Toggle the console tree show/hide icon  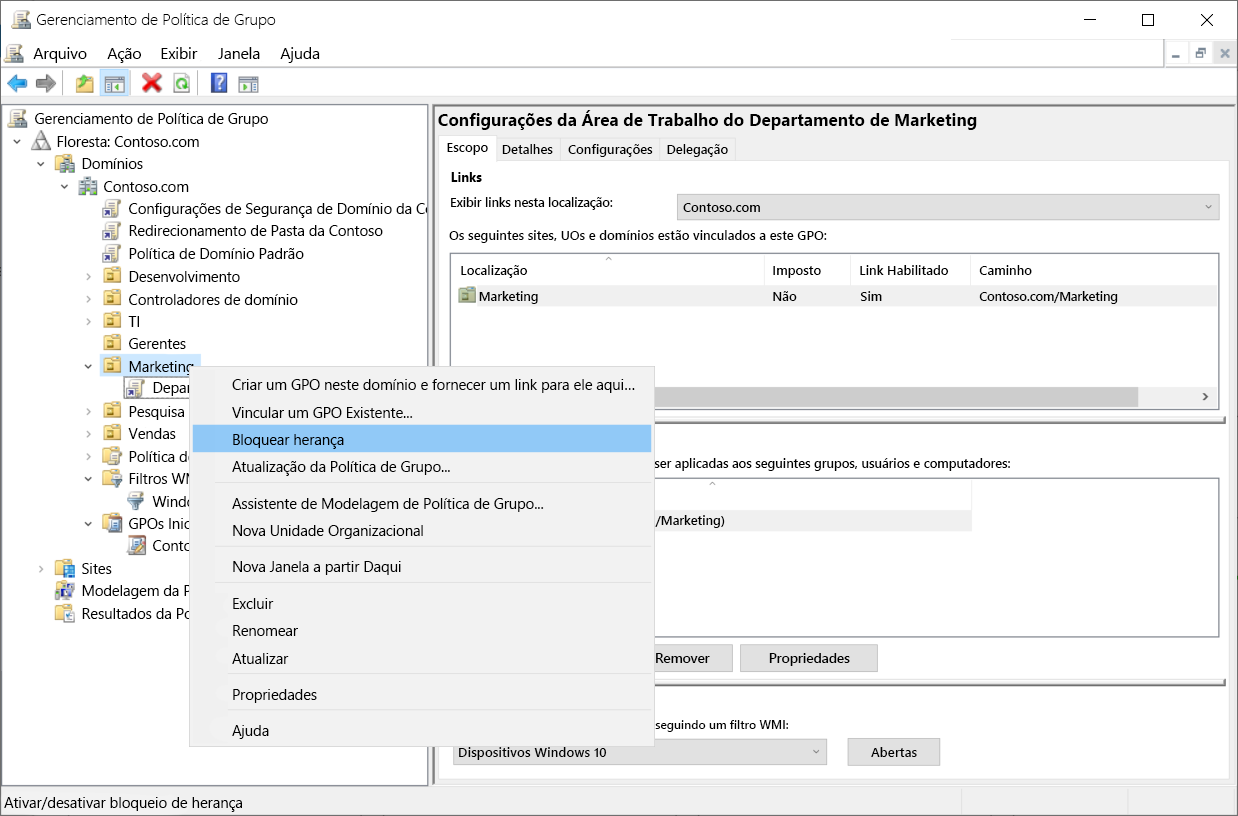(115, 83)
